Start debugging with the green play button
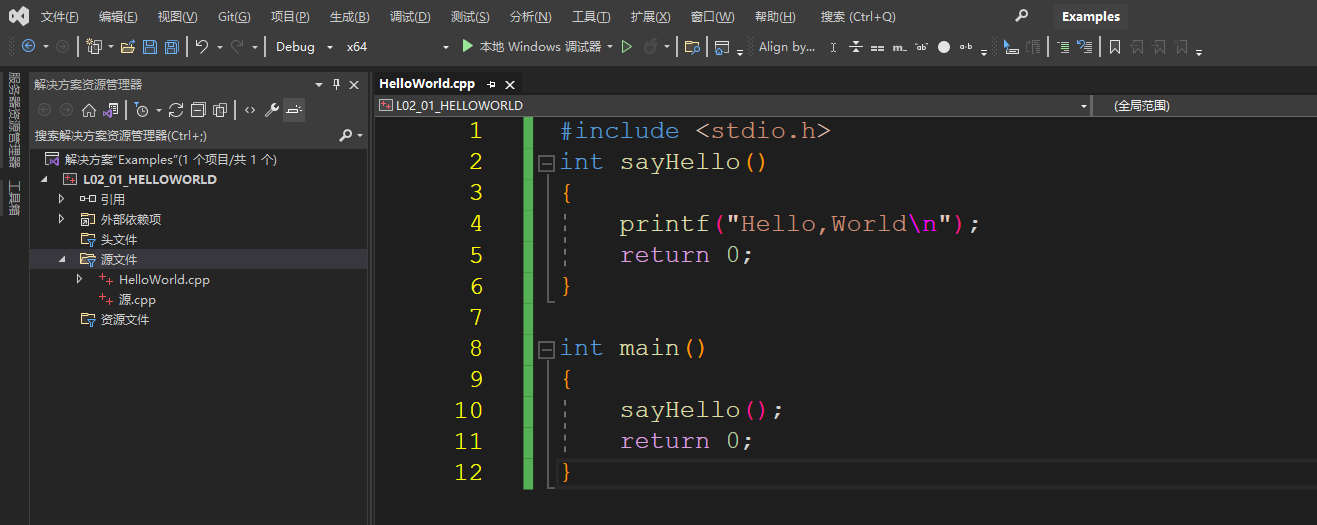Viewport: 1317px width, 525px height. click(x=467, y=46)
